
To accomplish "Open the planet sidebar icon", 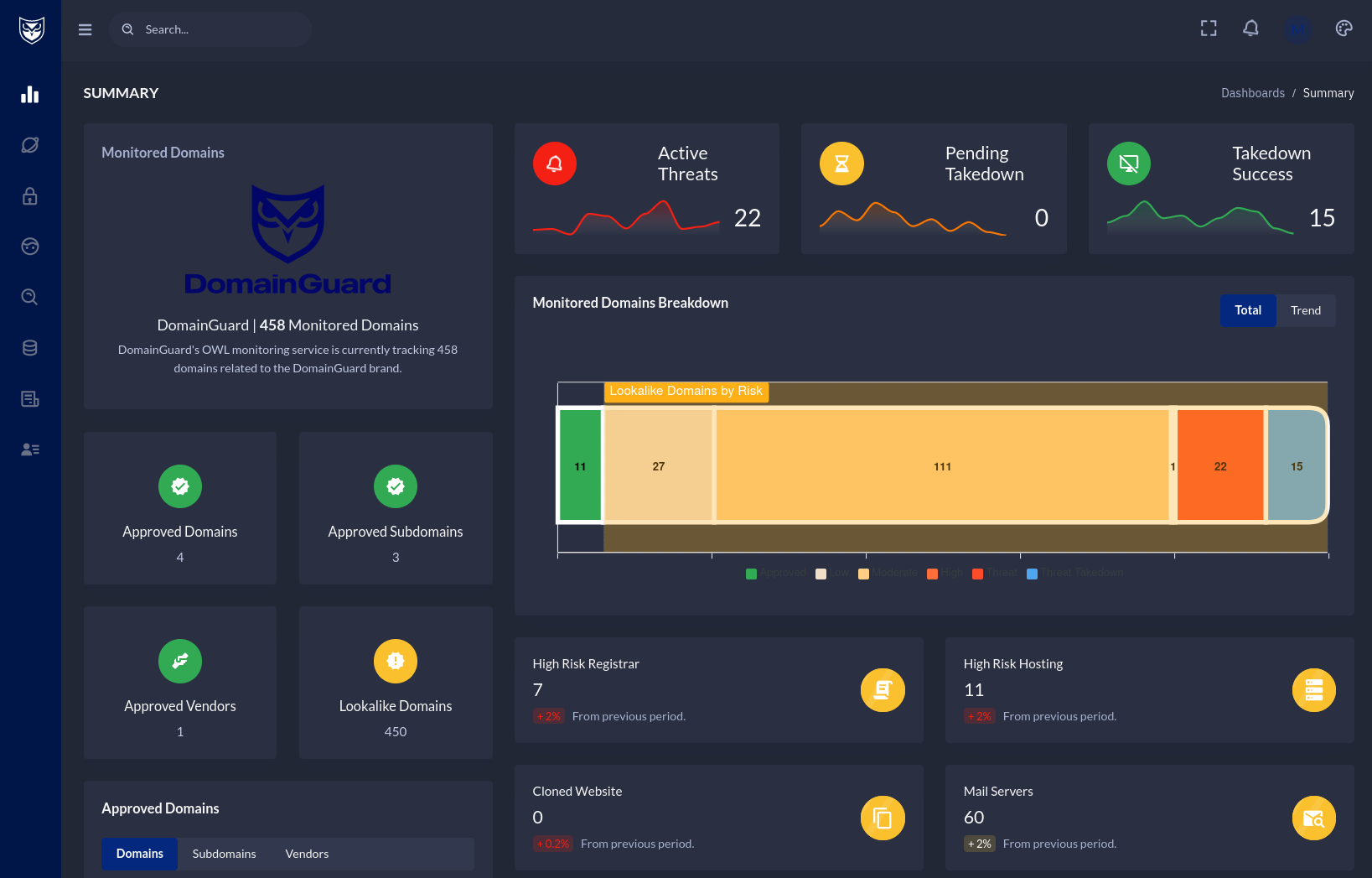I will (x=30, y=145).
